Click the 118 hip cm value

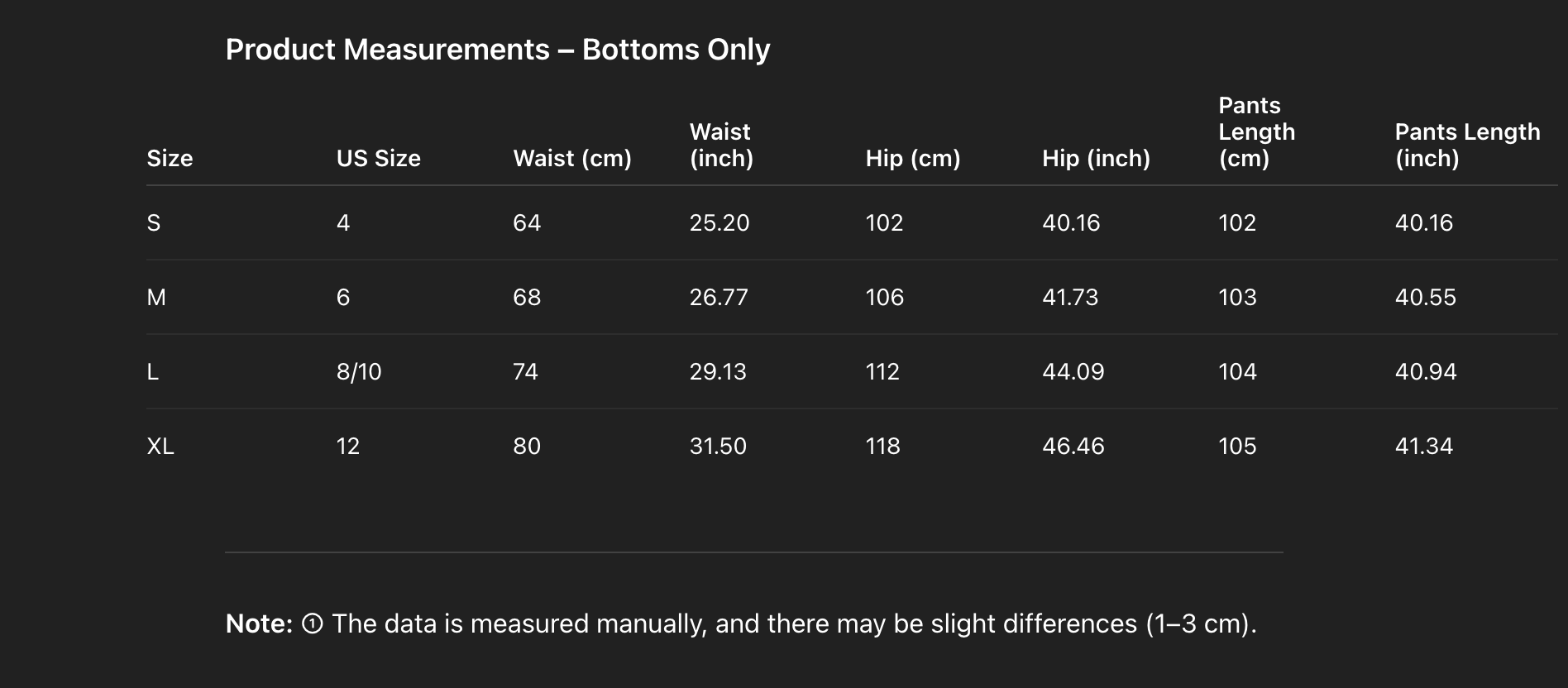pos(882,446)
